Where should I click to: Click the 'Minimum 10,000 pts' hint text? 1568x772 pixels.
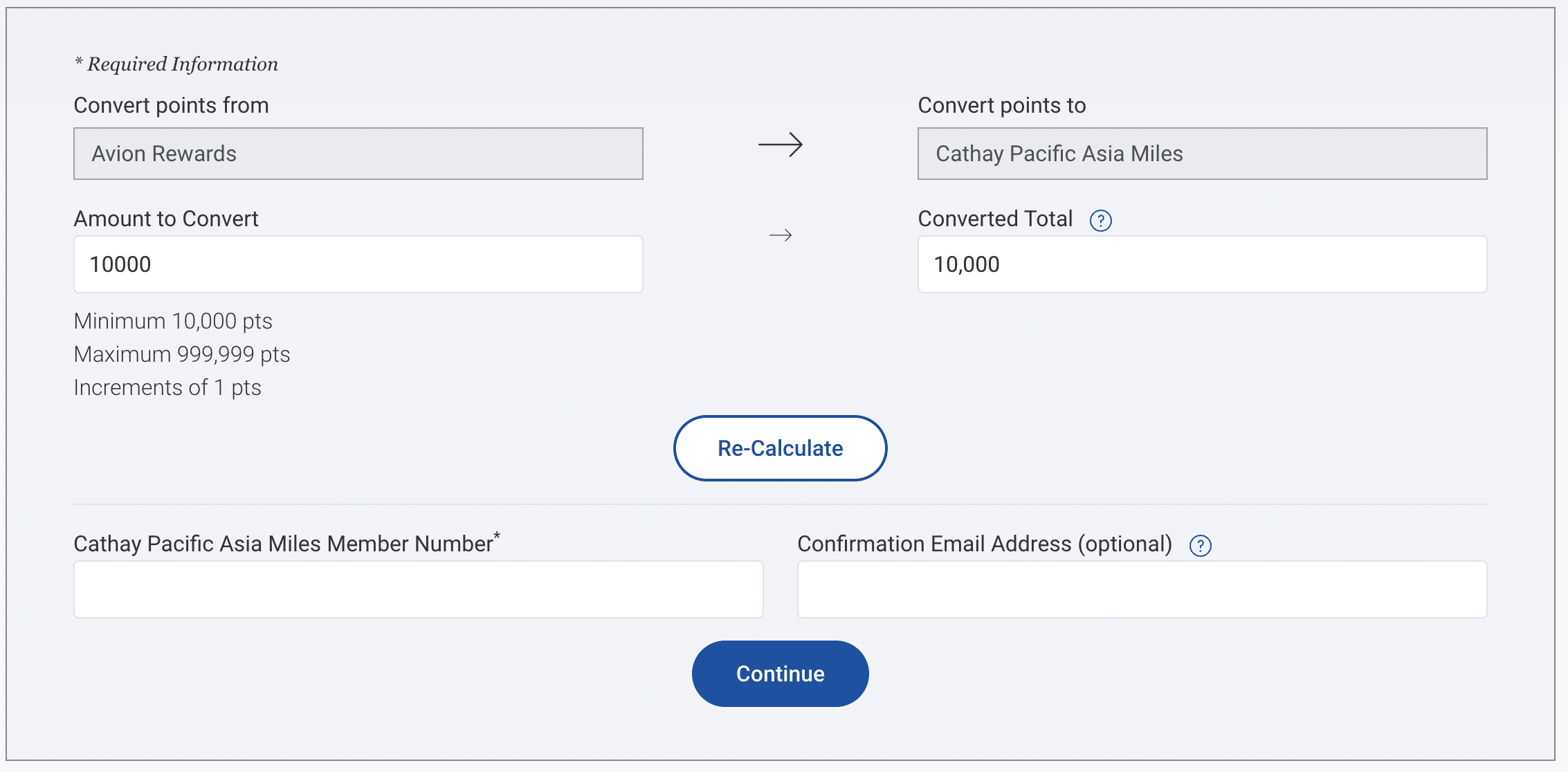pyautogui.click(x=173, y=321)
